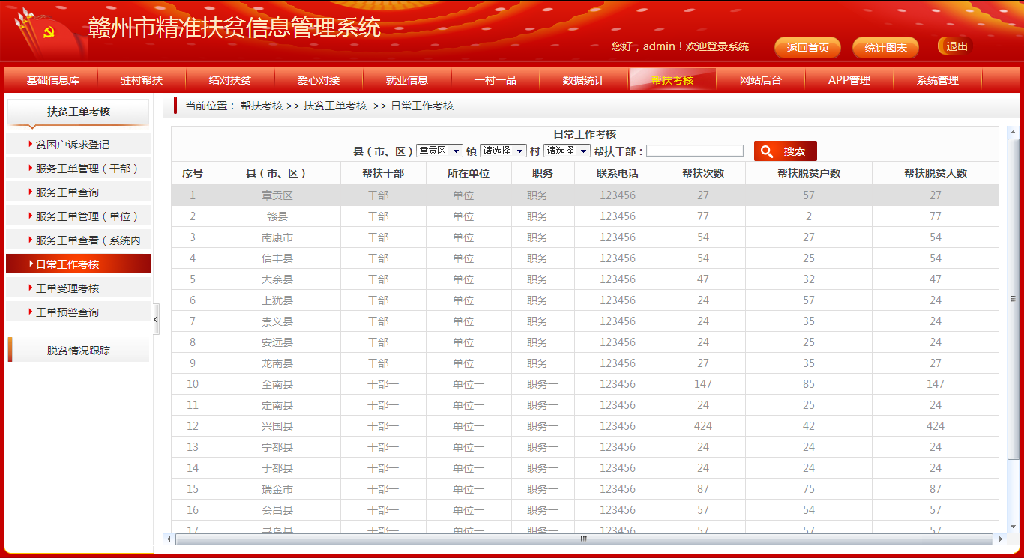Select 日常工作考核 in the sidebar
1024x558 pixels.
[78, 264]
